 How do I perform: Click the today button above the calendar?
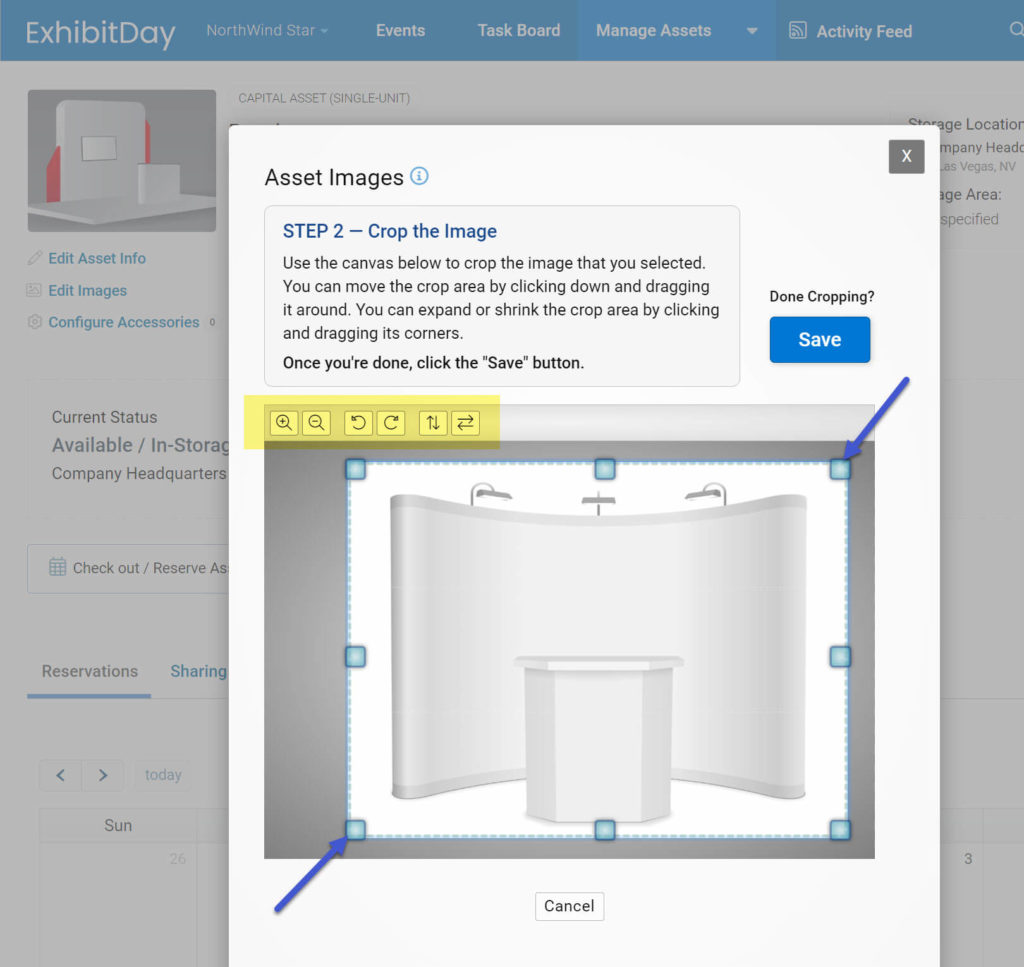[x=162, y=774]
